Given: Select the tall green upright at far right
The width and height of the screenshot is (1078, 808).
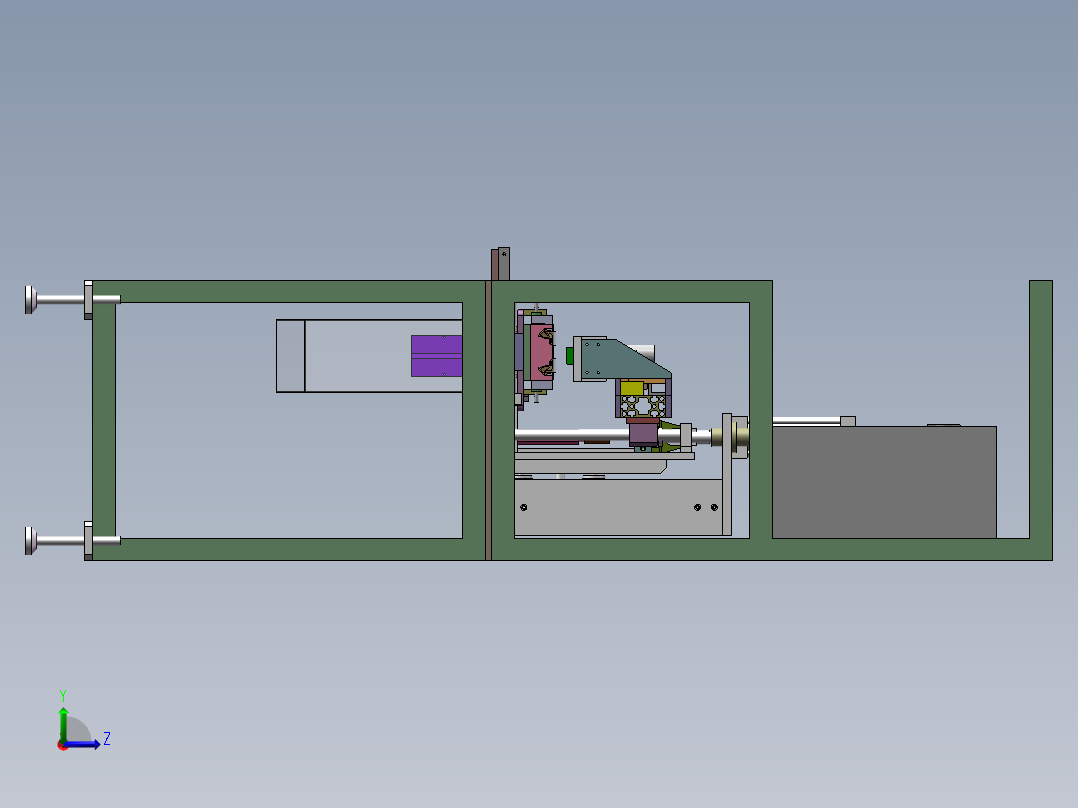Looking at the screenshot, I should click(x=1041, y=409).
